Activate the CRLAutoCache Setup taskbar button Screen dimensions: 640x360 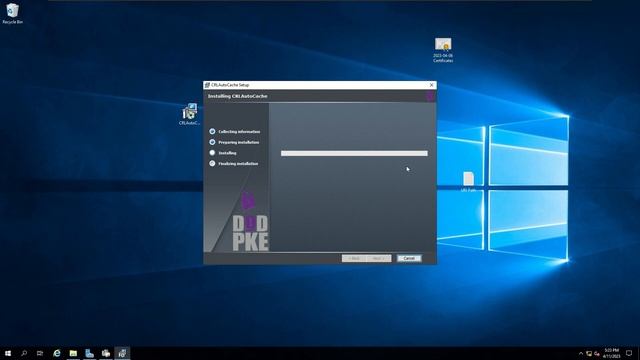coord(122,353)
